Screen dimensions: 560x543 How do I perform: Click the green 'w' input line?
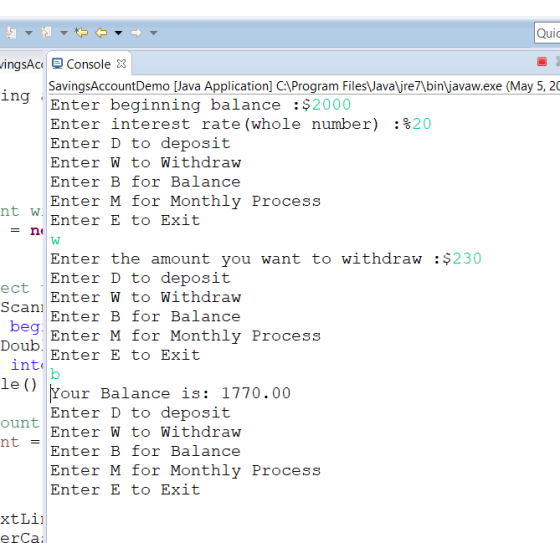[x=55, y=240]
